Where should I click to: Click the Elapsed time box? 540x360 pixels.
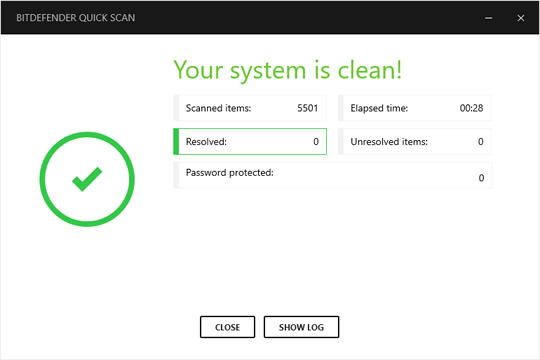415,108
